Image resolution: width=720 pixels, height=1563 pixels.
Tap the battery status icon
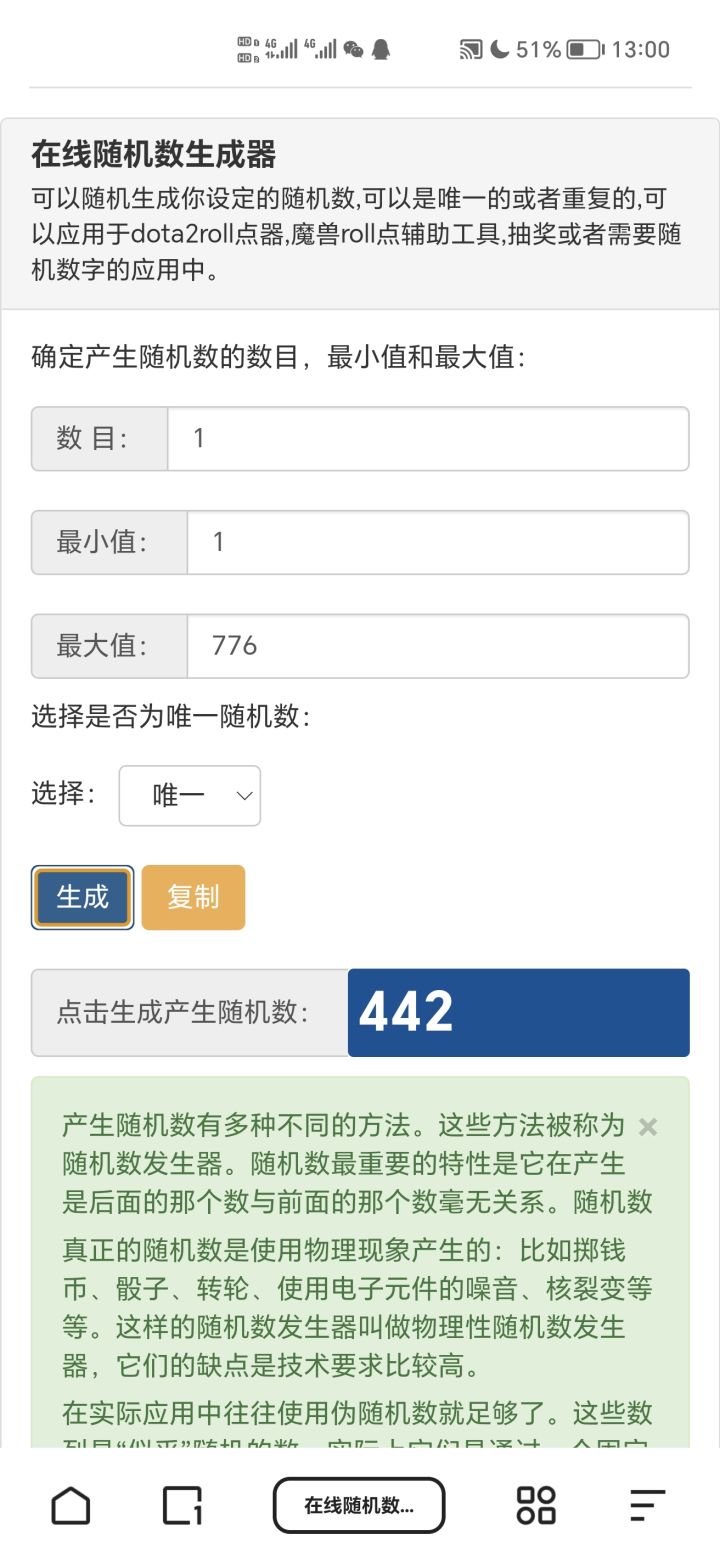585,49
